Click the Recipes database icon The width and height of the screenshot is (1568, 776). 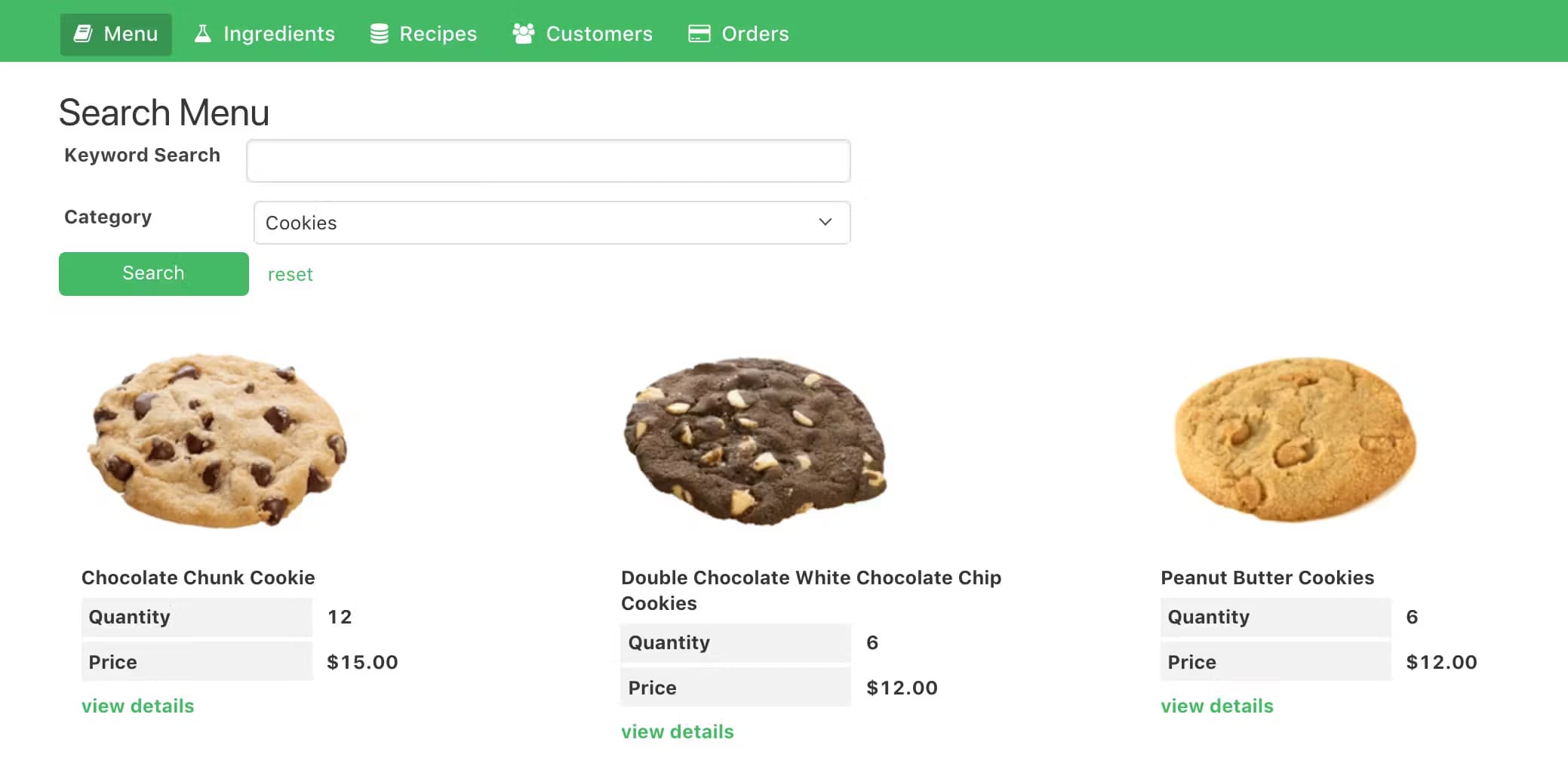click(379, 34)
